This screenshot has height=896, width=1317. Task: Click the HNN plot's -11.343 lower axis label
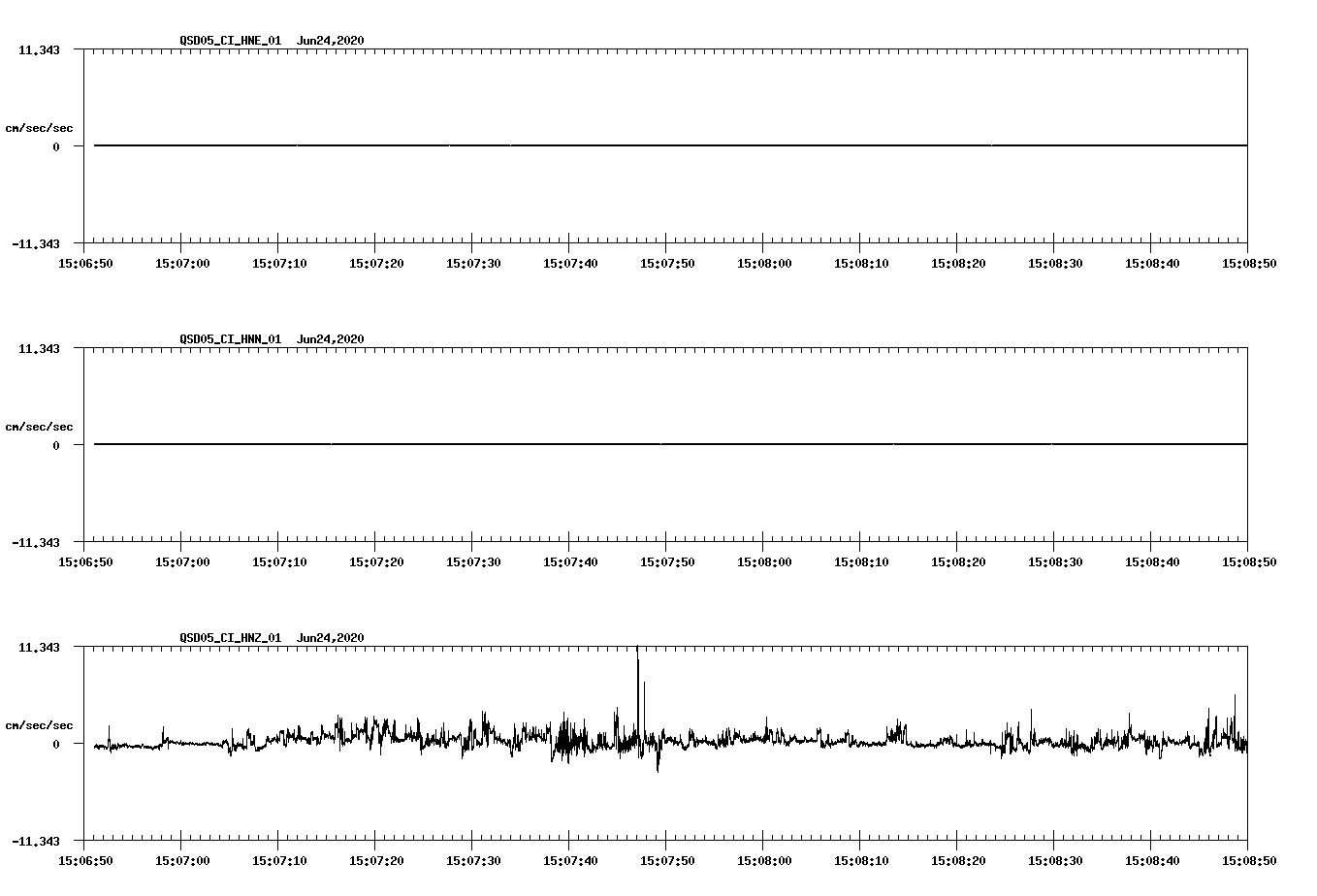[35, 543]
